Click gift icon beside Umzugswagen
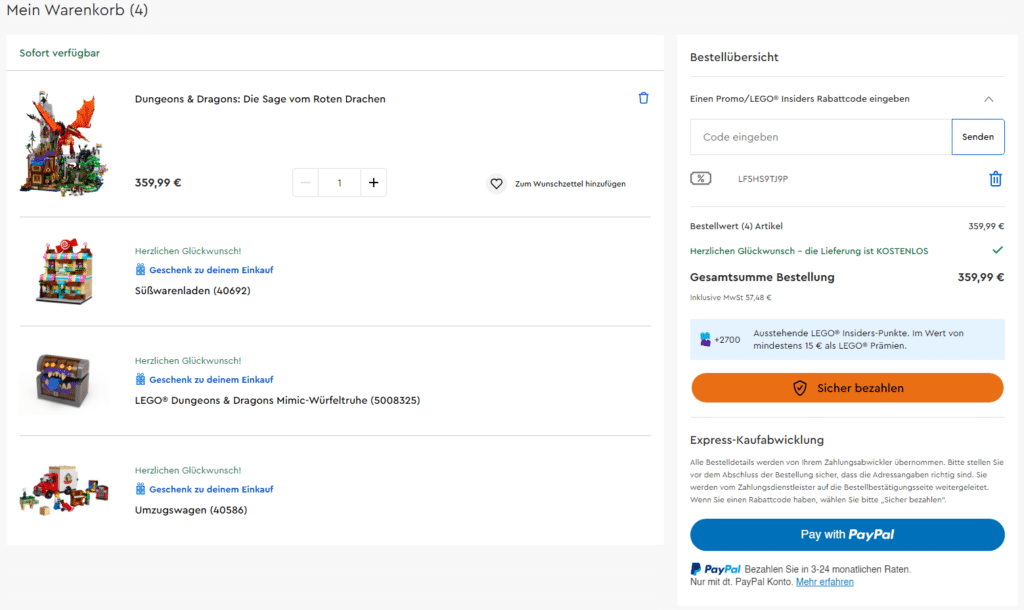1024x610 pixels. (140, 489)
